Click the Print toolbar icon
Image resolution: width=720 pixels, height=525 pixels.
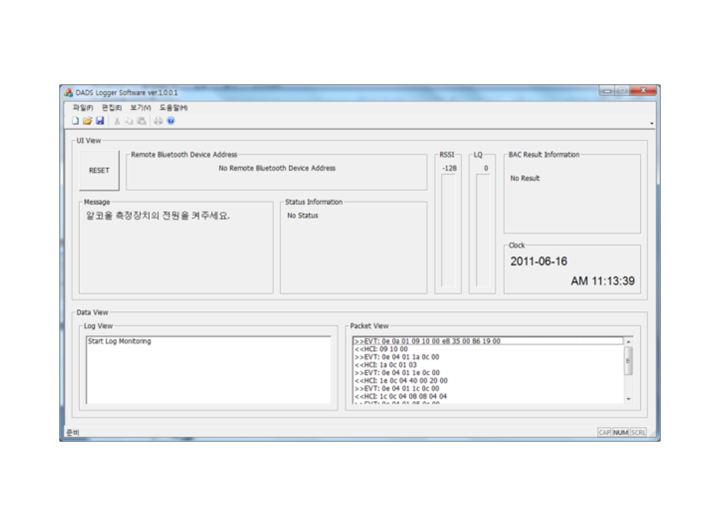pyautogui.click(x=158, y=121)
